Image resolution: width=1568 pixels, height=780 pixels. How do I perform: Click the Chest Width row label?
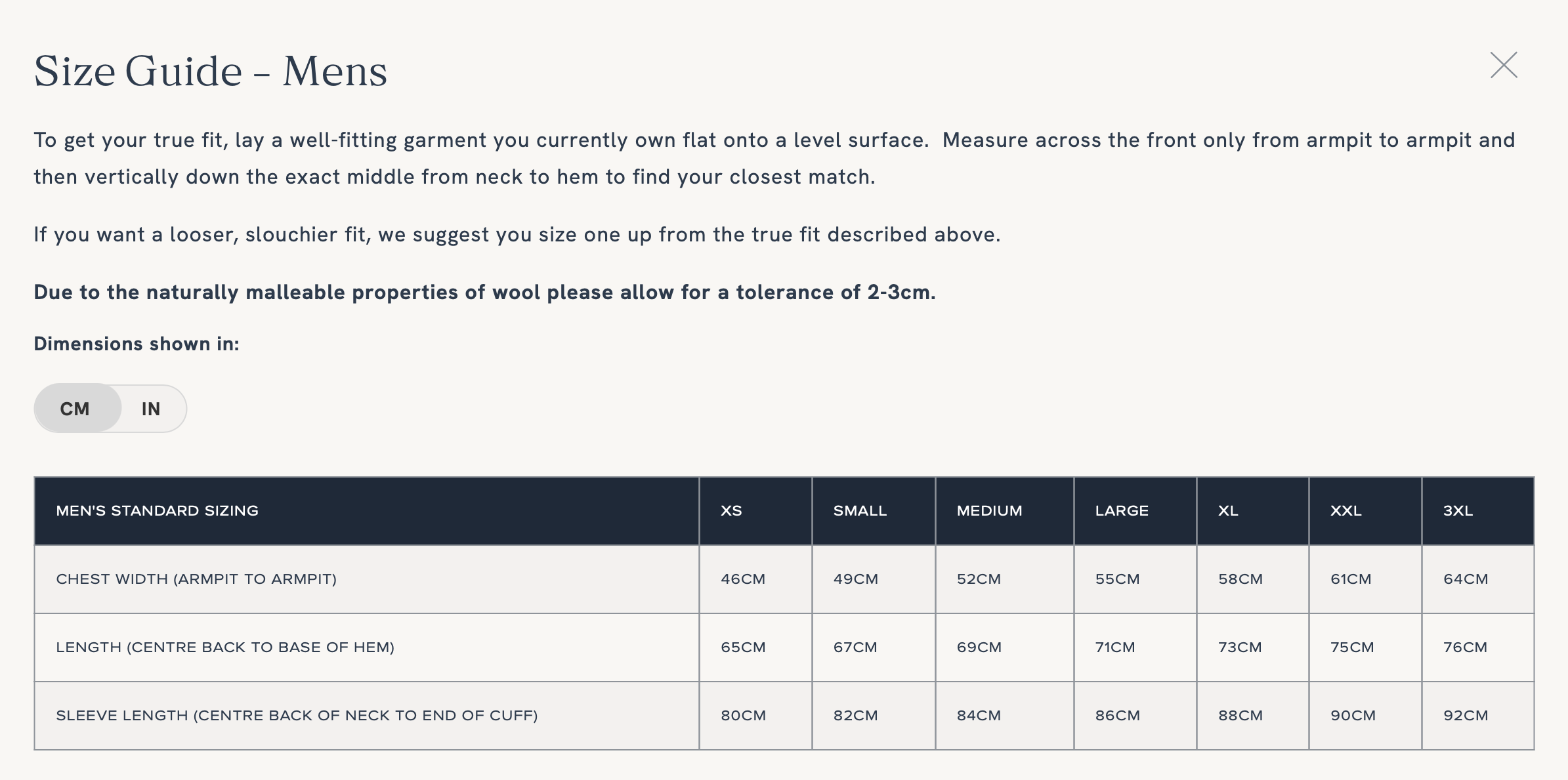[x=196, y=579]
